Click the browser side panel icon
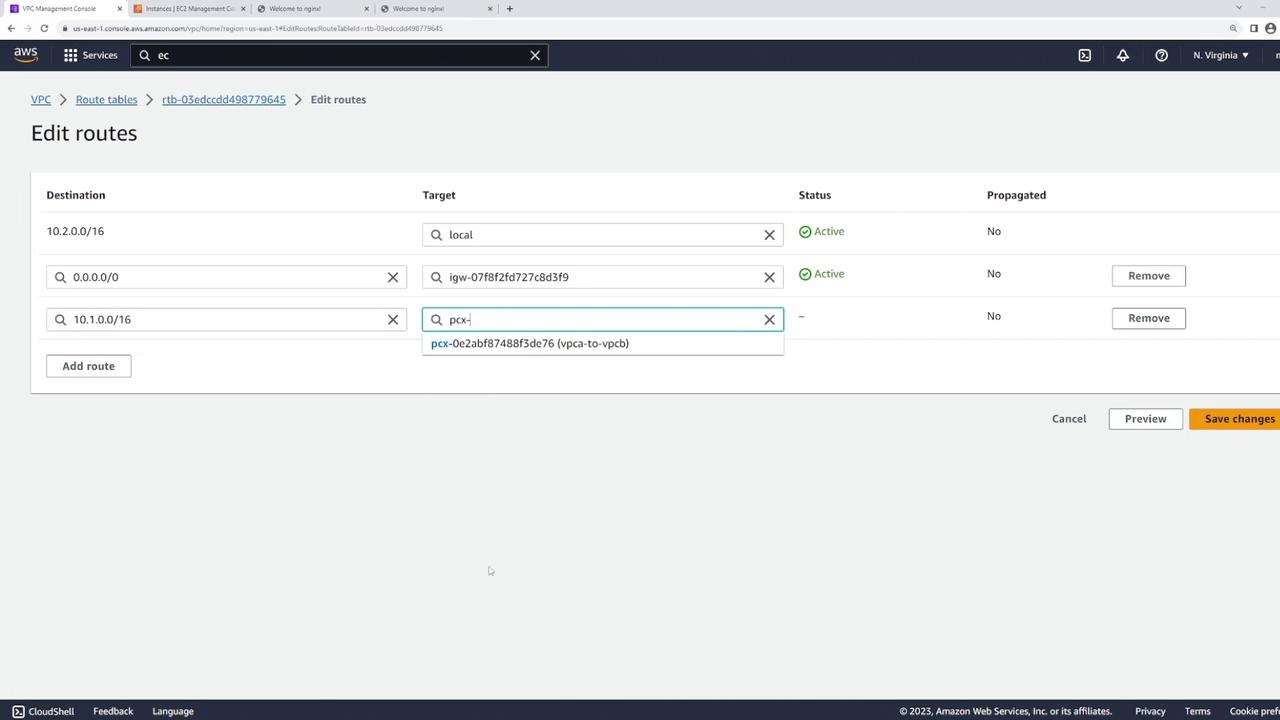The width and height of the screenshot is (1280, 720). click(x=1254, y=28)
